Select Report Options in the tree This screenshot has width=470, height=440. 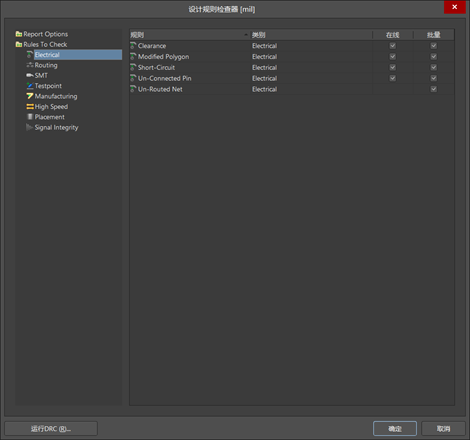coord(46,34)
